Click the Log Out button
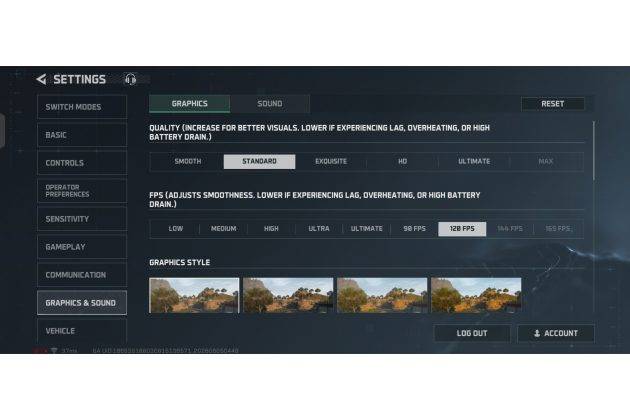The image size is (630, 420). click(x=472, y=333)
